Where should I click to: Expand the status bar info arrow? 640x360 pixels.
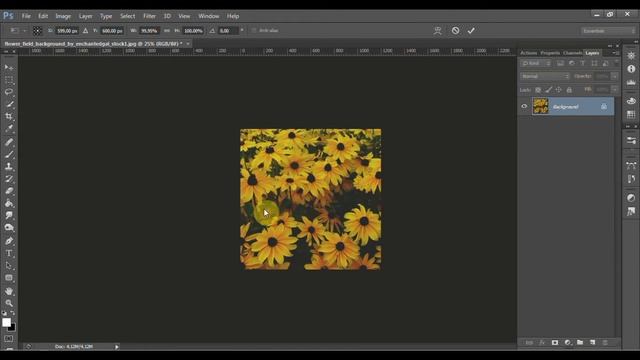click(x=117, y=347)
